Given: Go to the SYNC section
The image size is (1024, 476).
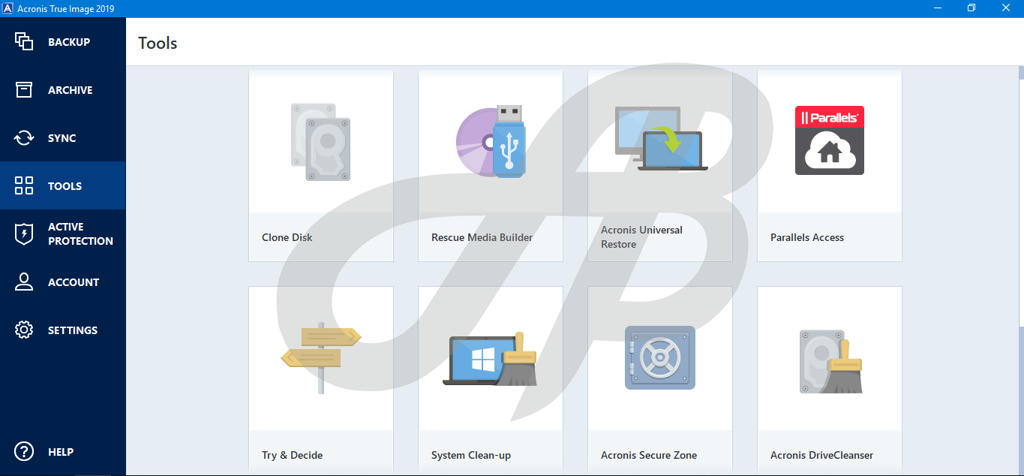Looking at the screenshot, I should point(62,138).
